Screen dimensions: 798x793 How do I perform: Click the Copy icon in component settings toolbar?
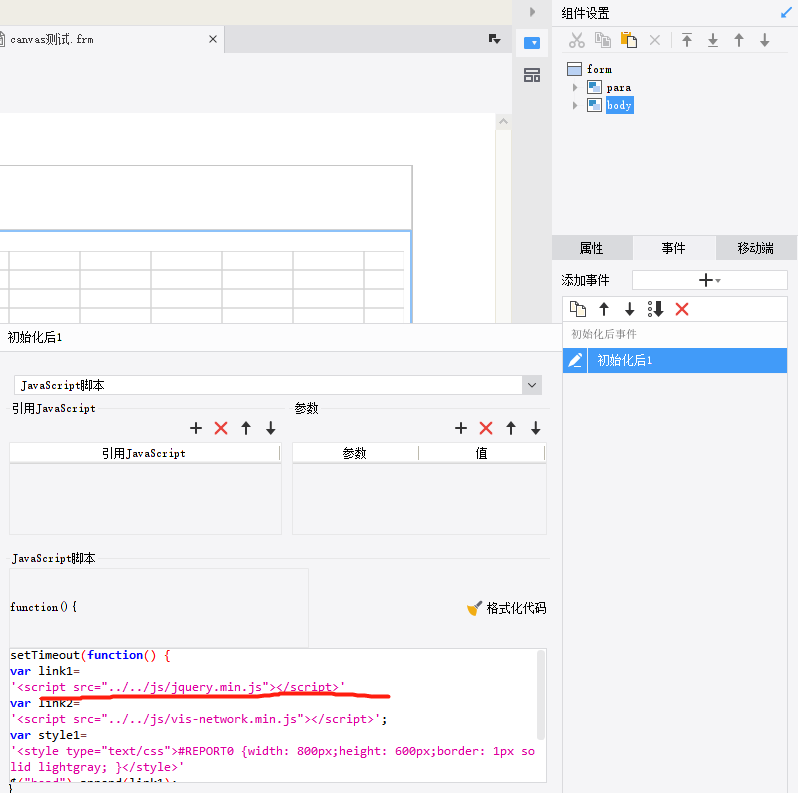(x=603, y=40)
